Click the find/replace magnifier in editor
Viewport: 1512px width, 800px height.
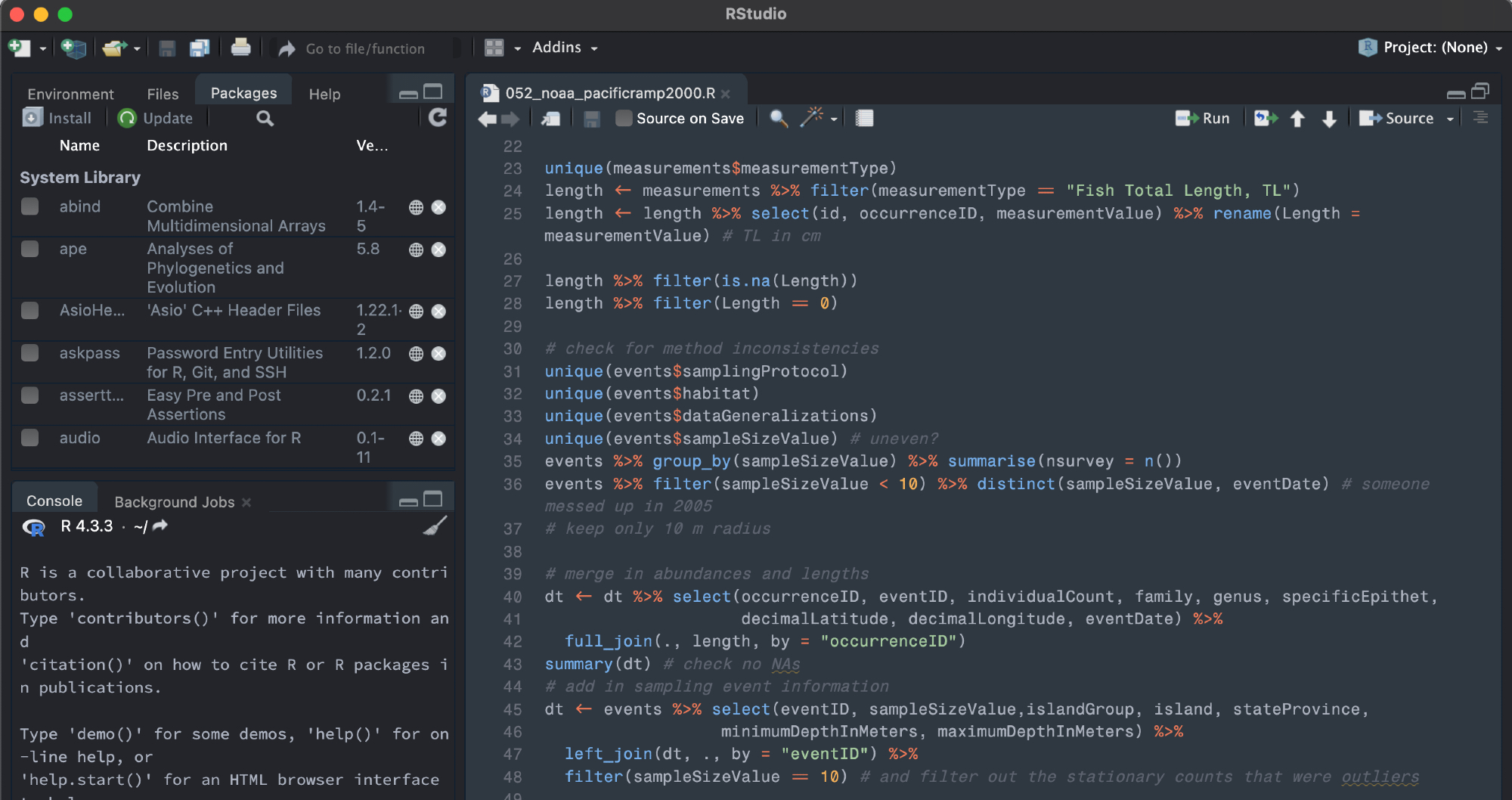(778, 119)
